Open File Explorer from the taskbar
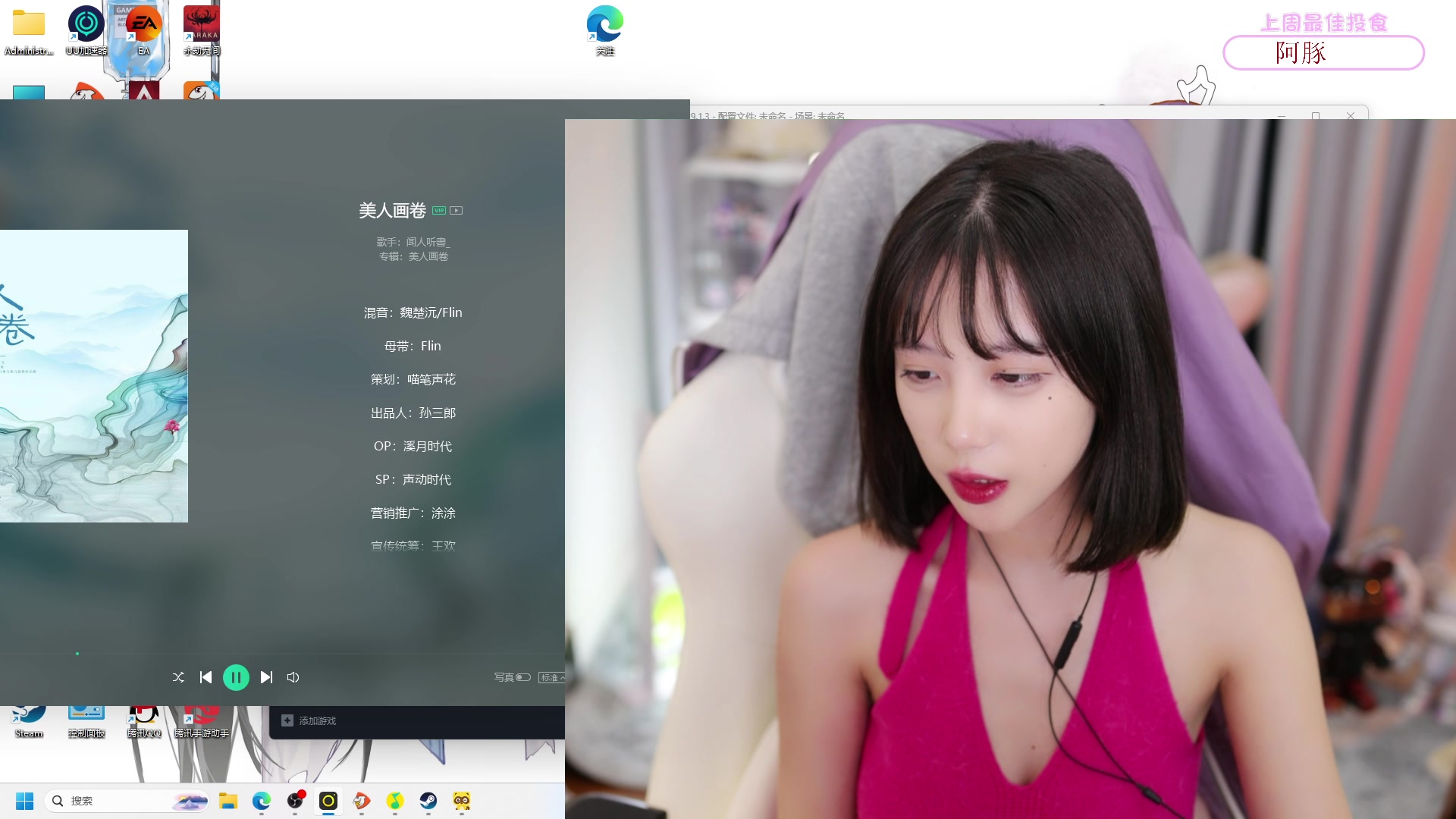 pos(228,801)
